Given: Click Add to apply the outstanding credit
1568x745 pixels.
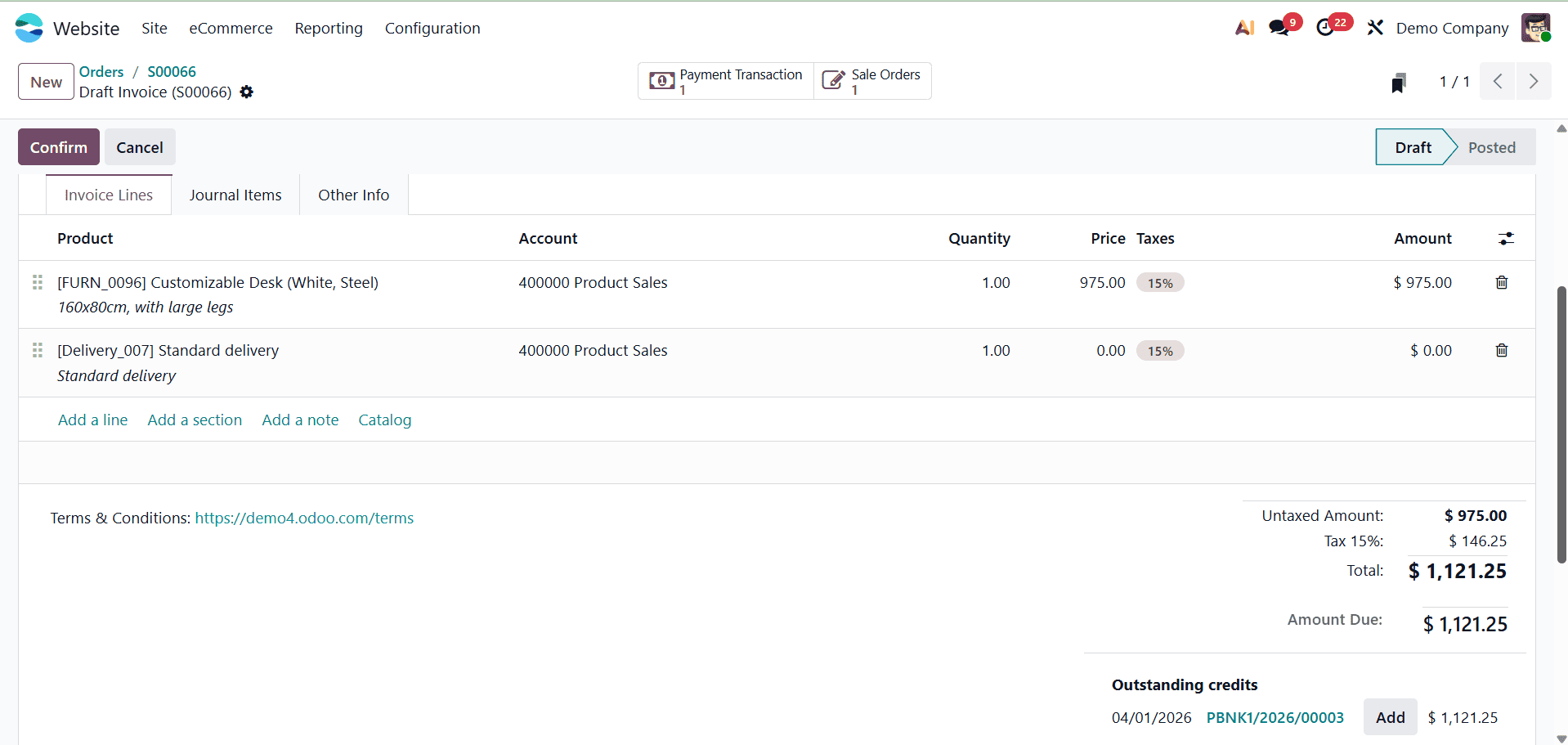Looking at the screenshot, I should pos(1389,717).
